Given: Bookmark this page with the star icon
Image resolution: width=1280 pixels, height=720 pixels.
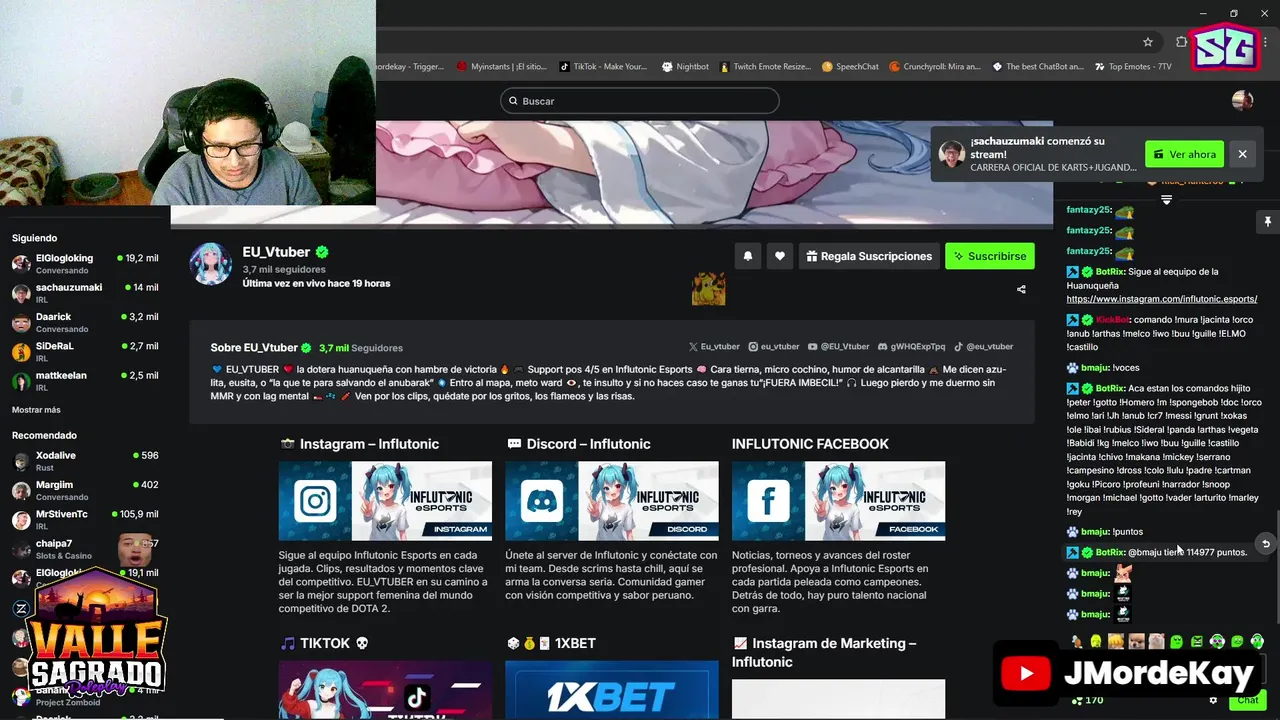Looking at the screenshot, I should coord(1148,42).
